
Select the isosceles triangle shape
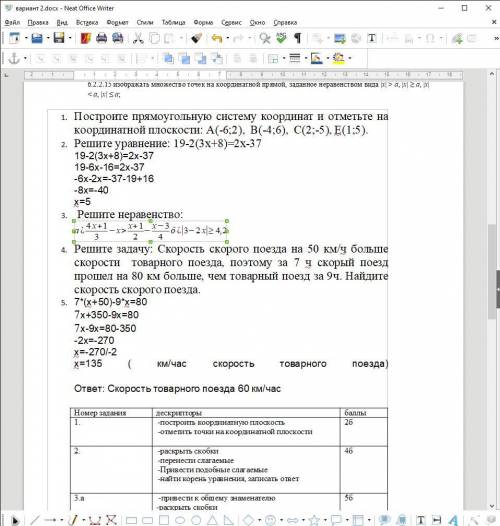pos(213,520)
